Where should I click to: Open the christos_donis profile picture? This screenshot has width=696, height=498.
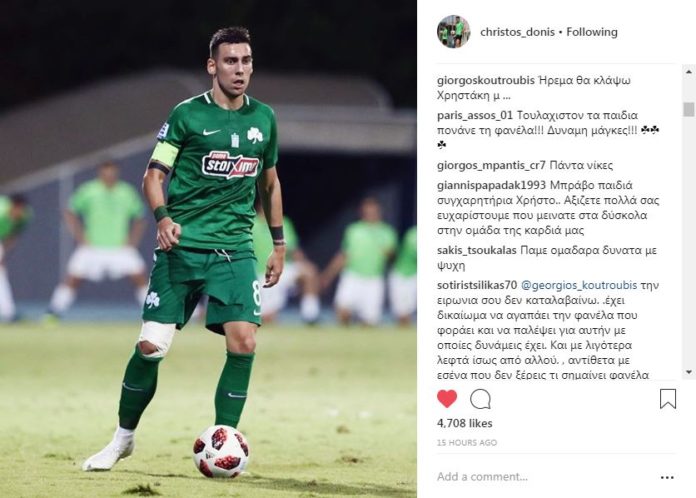453,32
